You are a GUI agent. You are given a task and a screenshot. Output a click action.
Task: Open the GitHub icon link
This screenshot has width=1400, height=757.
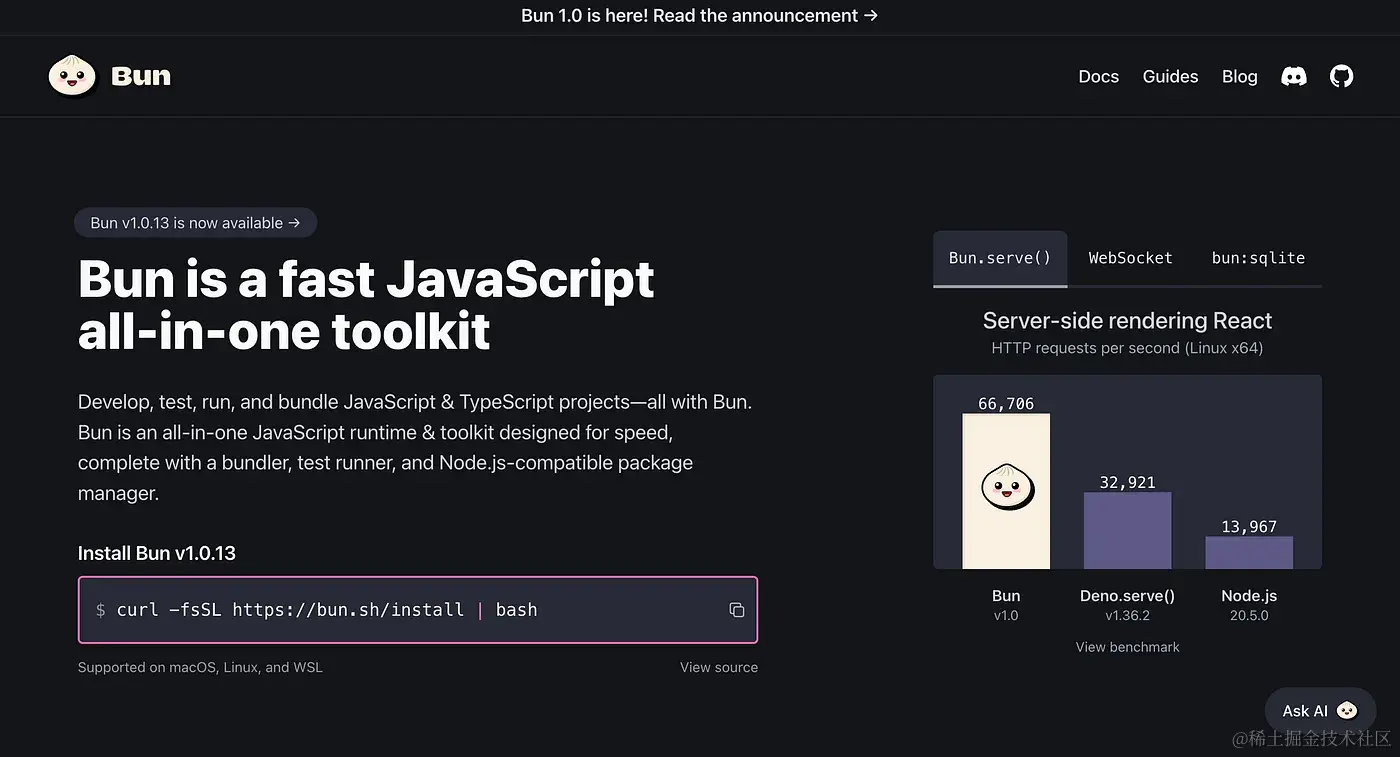click(x=1341, y=77)
